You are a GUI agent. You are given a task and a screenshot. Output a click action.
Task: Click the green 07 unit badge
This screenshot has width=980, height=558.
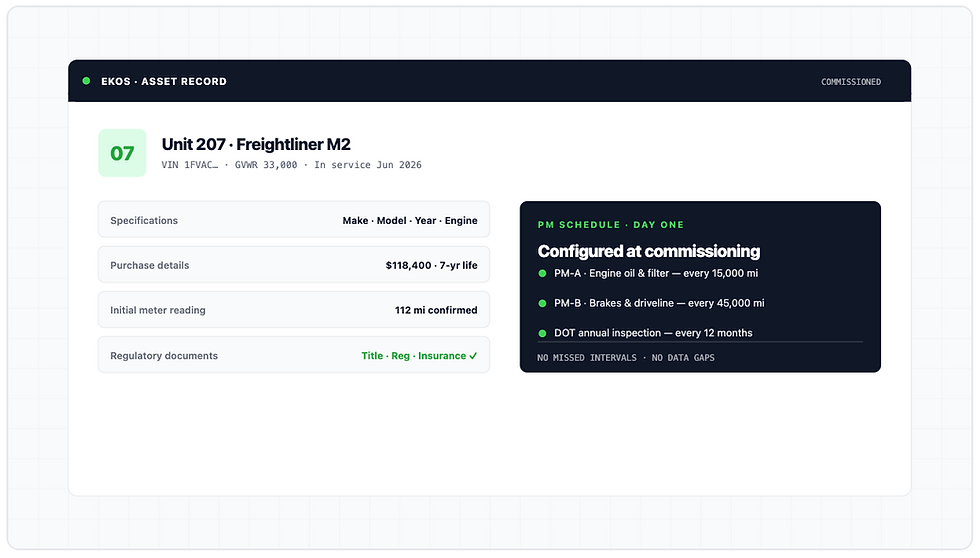click(122, 153)
